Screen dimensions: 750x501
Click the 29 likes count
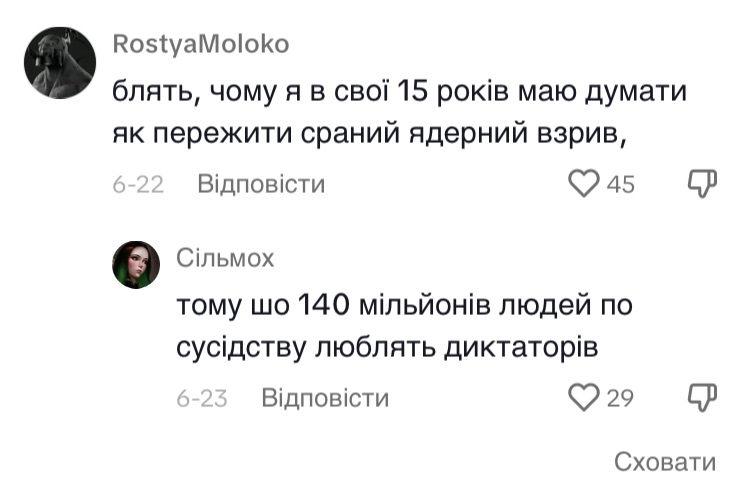point(620,397)
